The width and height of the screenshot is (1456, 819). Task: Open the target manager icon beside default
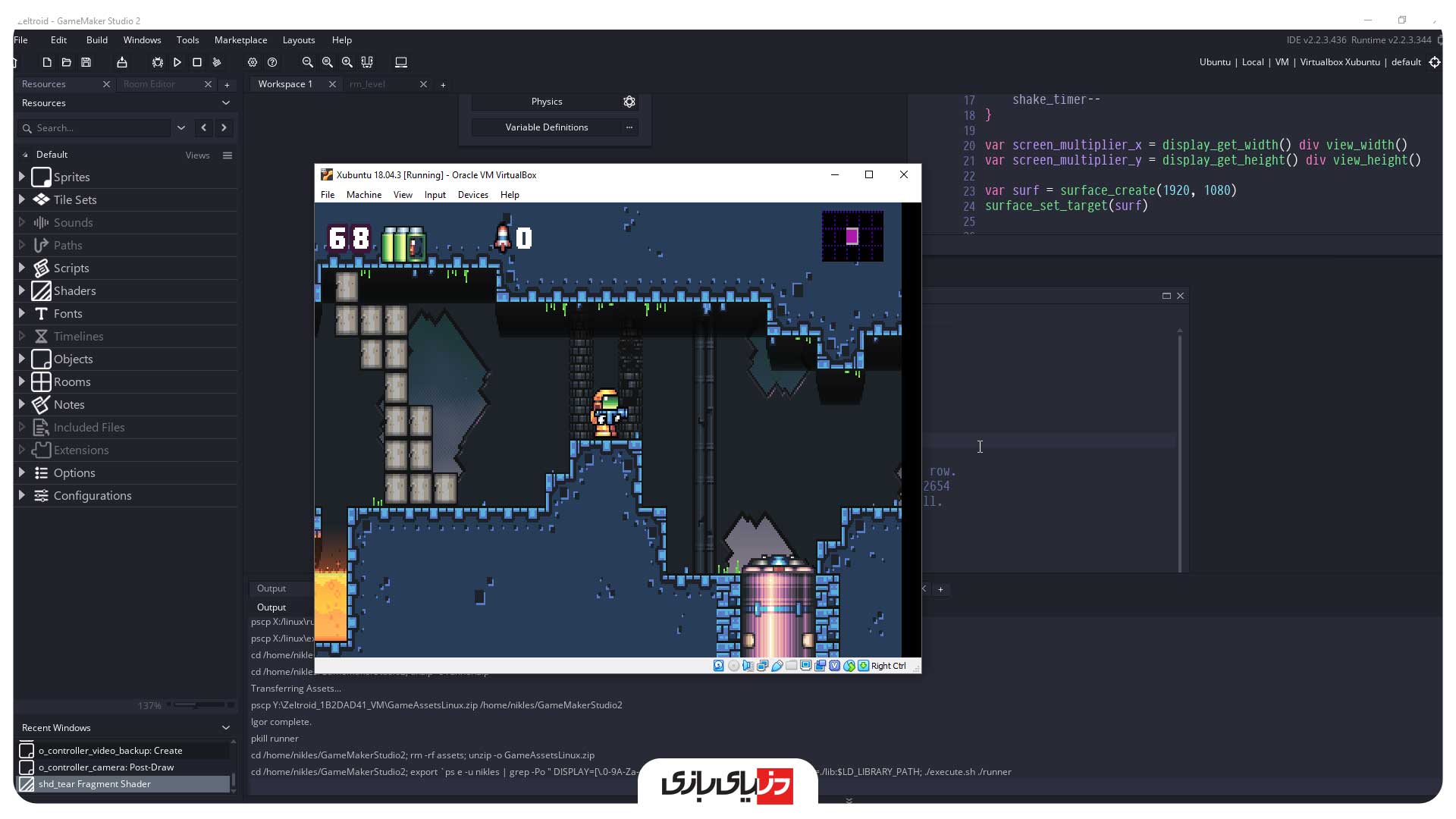tap(1434, 62)
